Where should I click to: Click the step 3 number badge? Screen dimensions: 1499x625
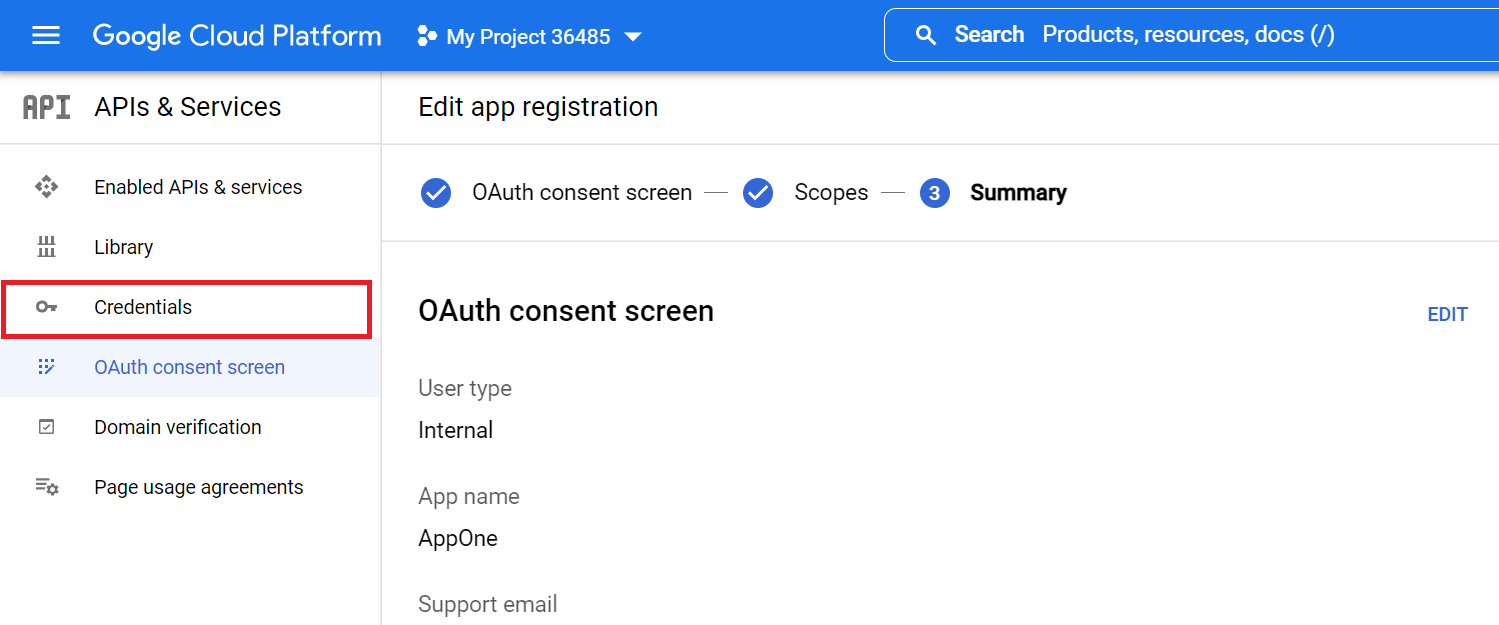[x=934, y=193]
